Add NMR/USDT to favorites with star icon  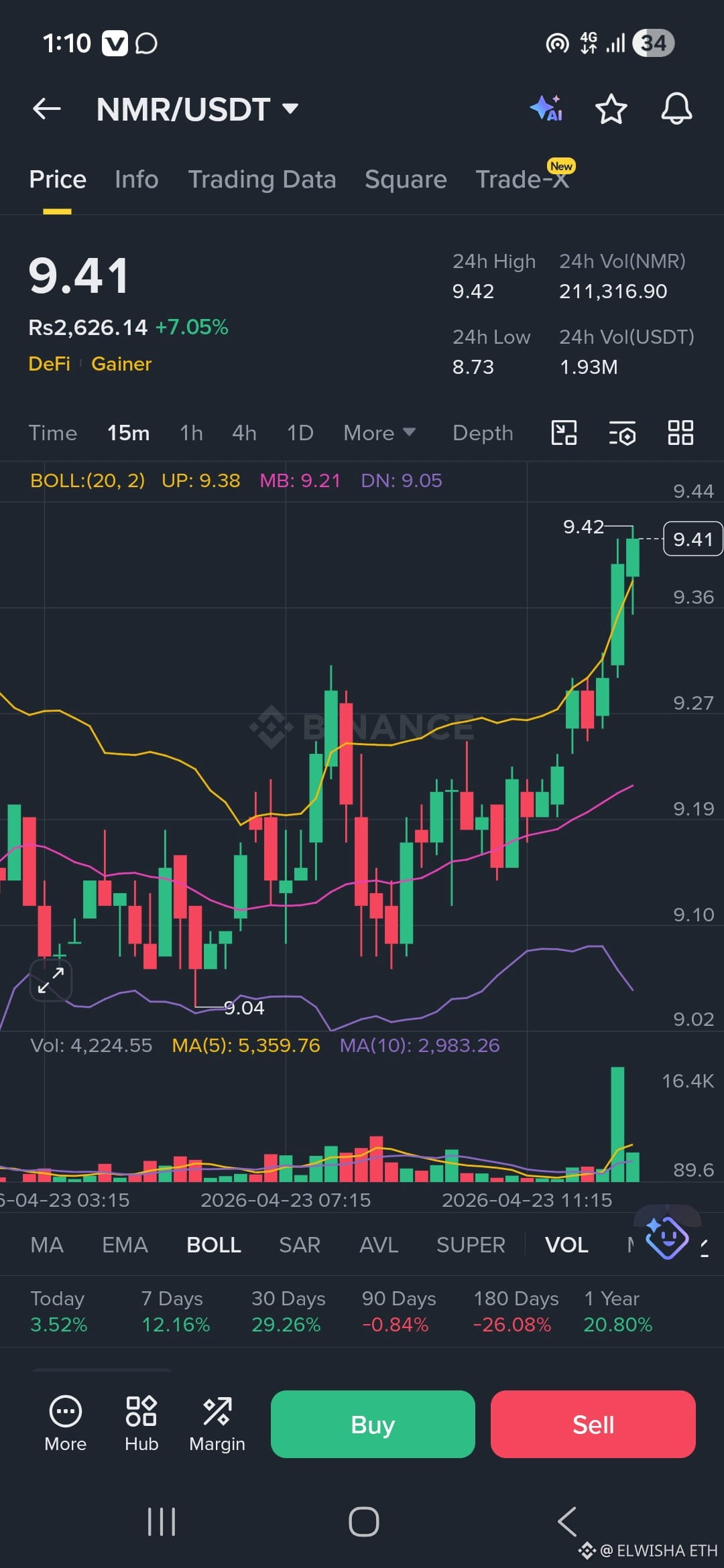[611, 109]
